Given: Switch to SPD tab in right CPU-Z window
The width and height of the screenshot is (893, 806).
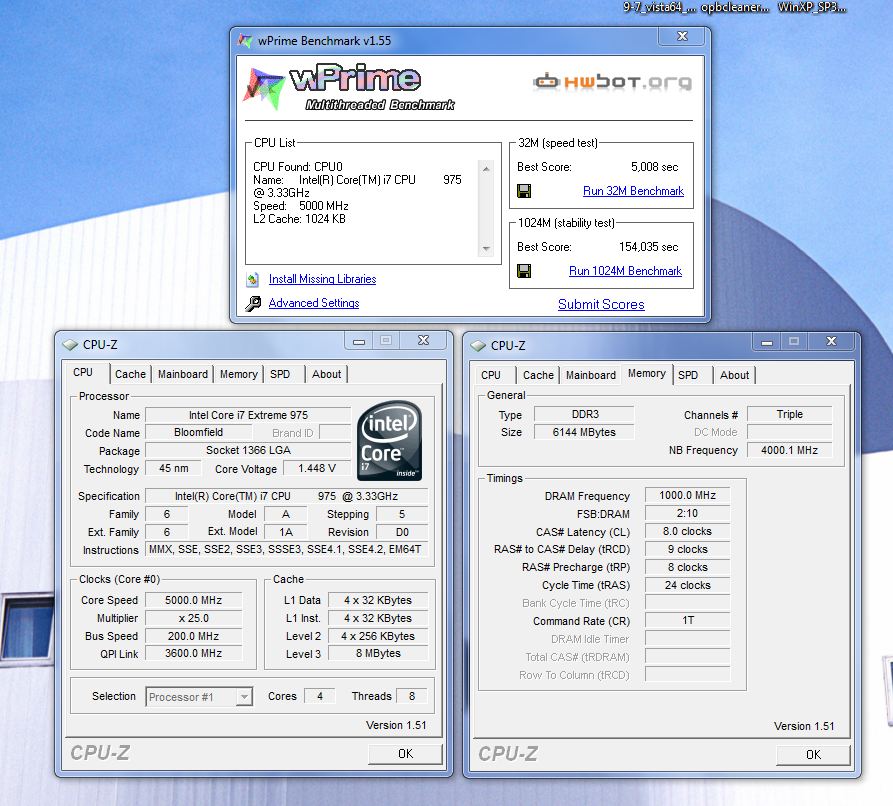Looking at the screenshot, I should click(688, 375).
